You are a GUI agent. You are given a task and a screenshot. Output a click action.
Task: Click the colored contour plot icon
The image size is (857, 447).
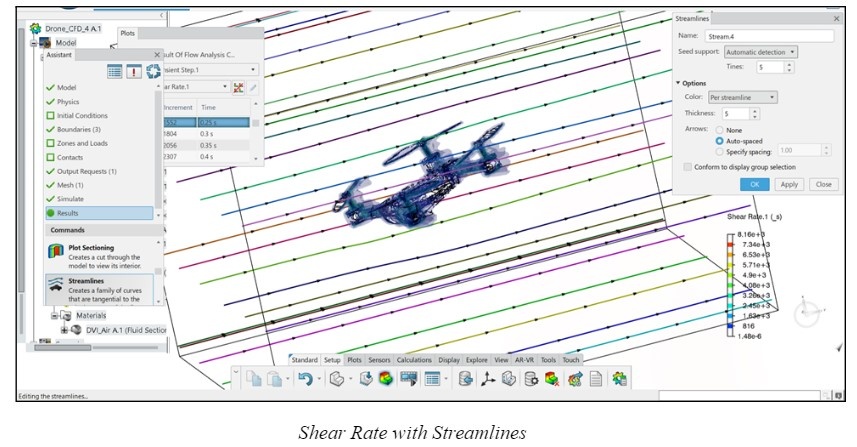click(x=386, y=378)
